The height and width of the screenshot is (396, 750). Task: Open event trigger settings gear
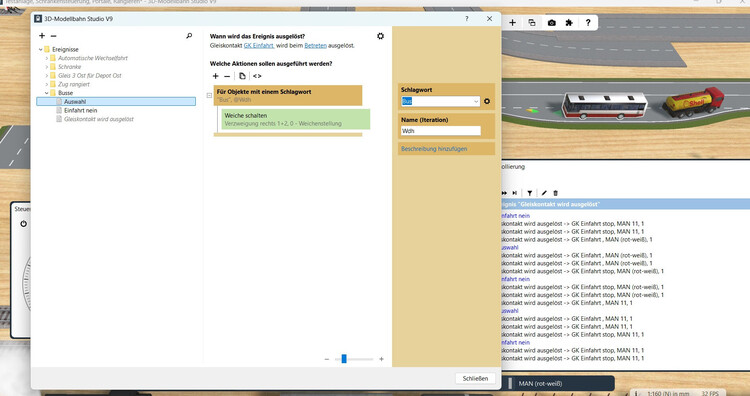click(380, 36)
